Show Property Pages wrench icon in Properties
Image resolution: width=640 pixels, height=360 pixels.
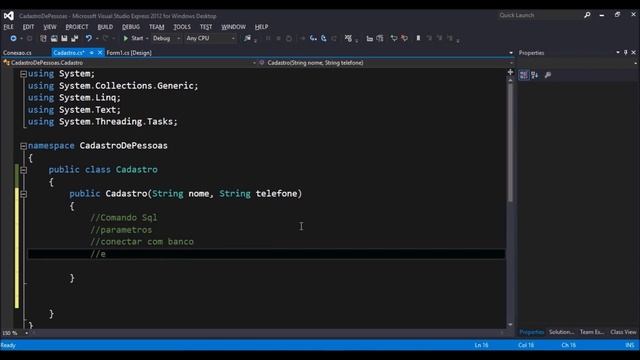[x=548, y=75]
